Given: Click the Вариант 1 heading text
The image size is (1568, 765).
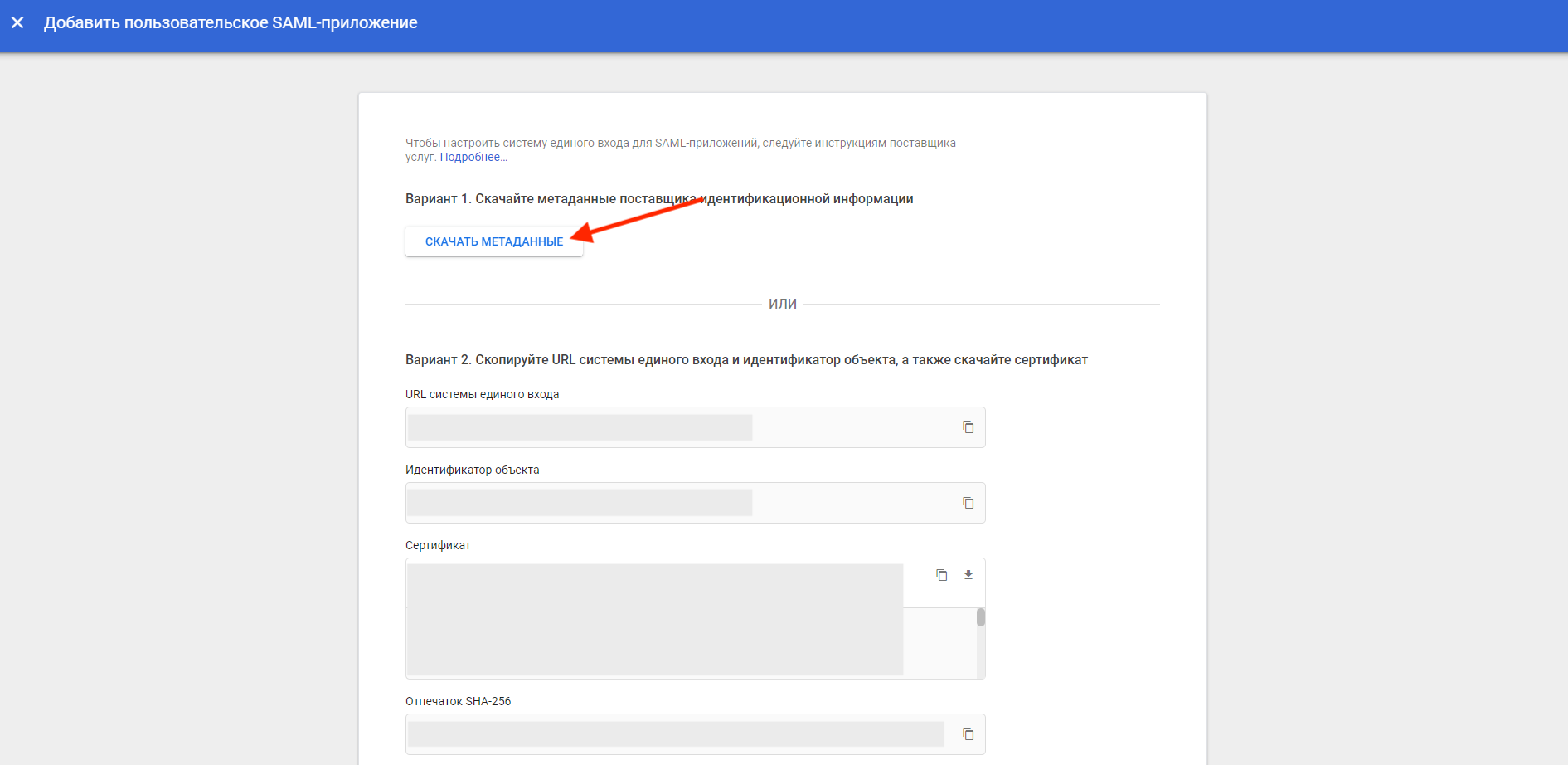Looking at the screenshot, I should click(x=659, y=199).
